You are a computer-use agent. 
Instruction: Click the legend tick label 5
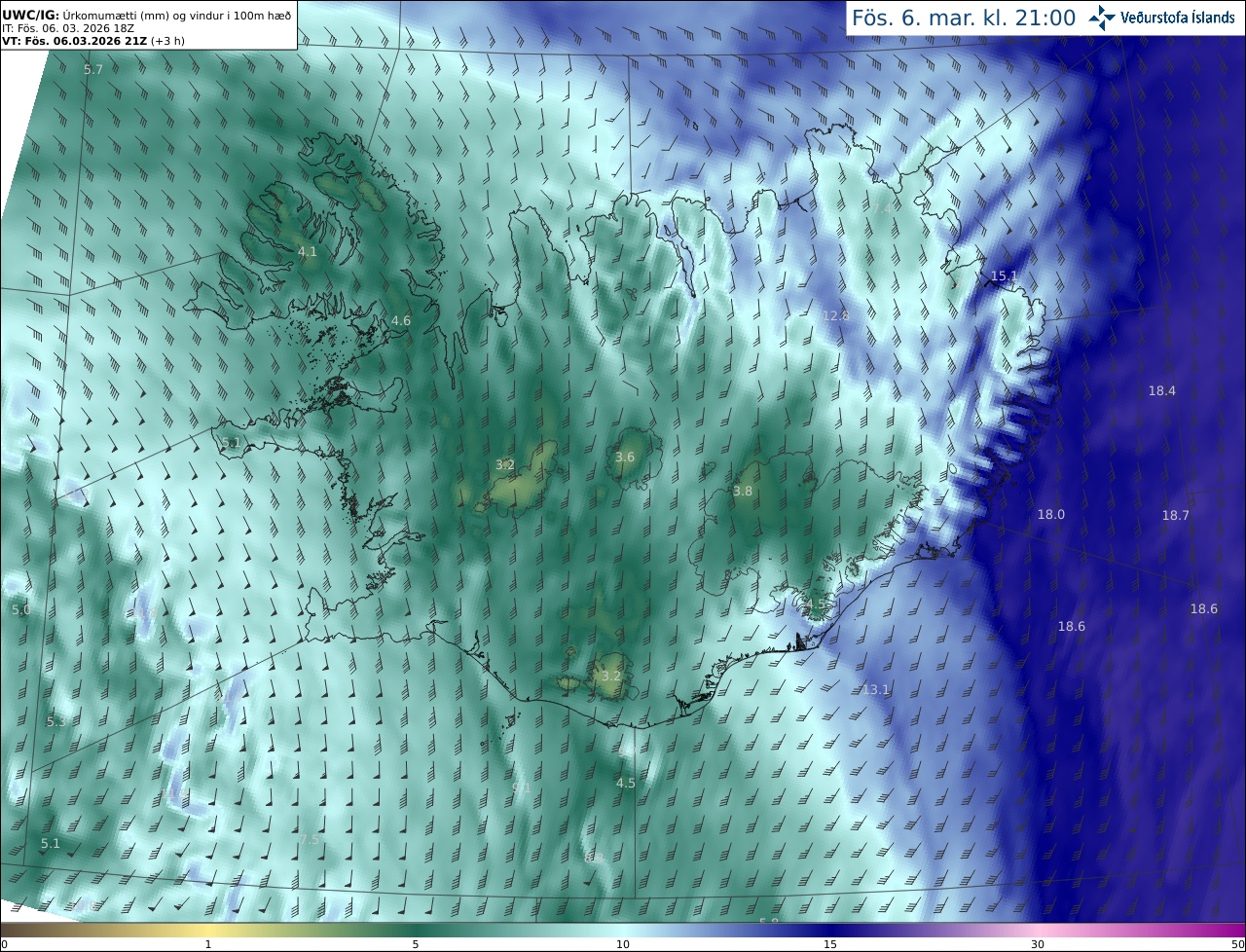click(416, 944)
